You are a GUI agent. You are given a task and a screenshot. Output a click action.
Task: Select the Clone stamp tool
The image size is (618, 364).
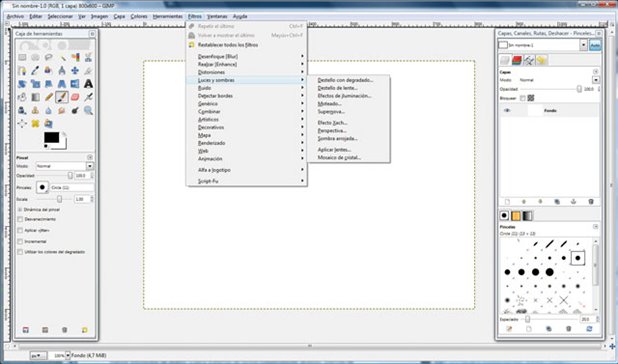(35, 110)
